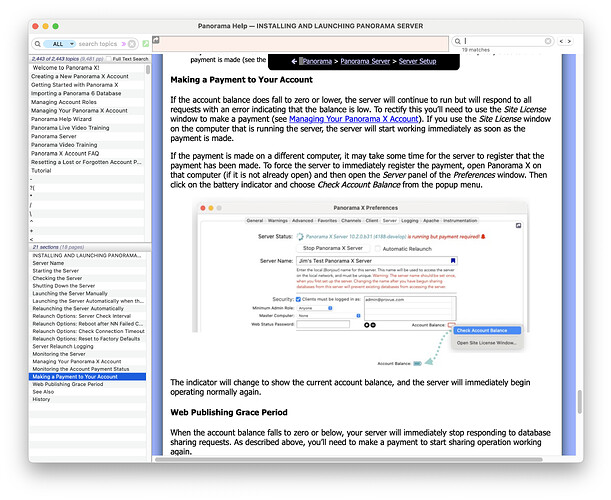
Task: Jump to Relaunch Options: Check Connection Timeout
Action: (87, 331)
